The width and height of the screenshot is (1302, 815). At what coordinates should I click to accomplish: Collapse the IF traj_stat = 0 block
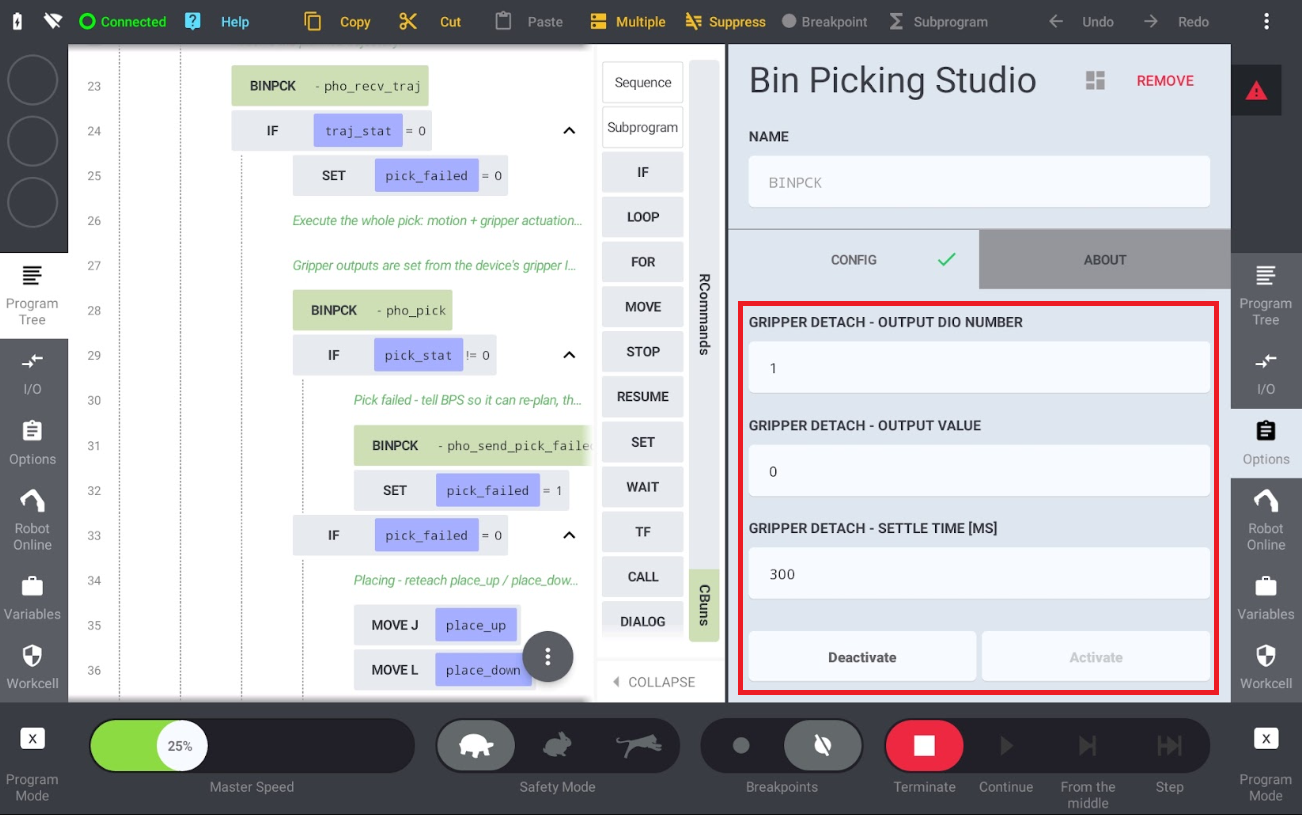[x=569, y=131]
